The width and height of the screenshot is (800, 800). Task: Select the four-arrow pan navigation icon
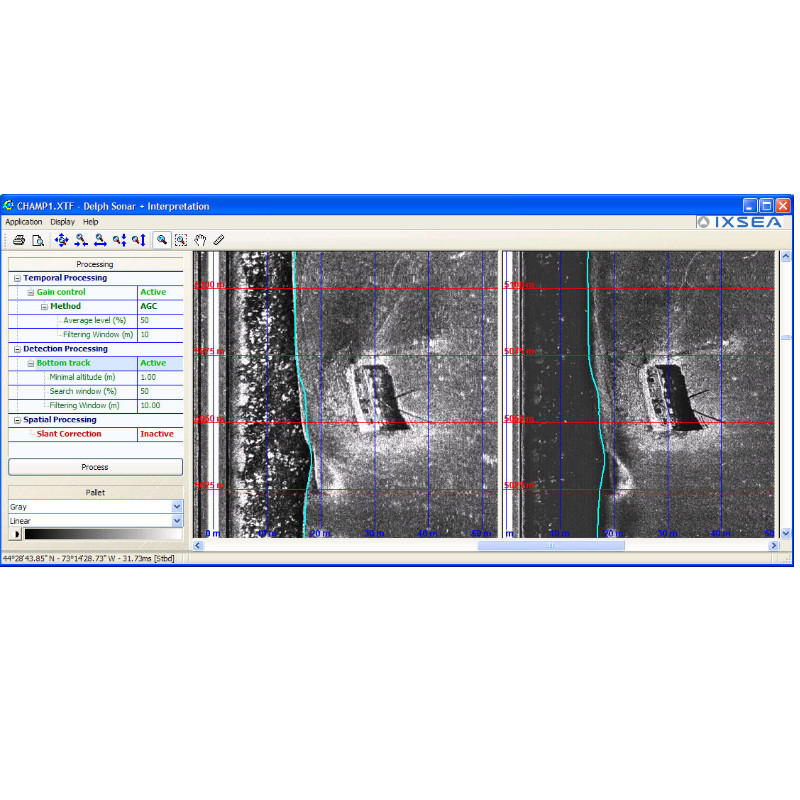(61, 240)
